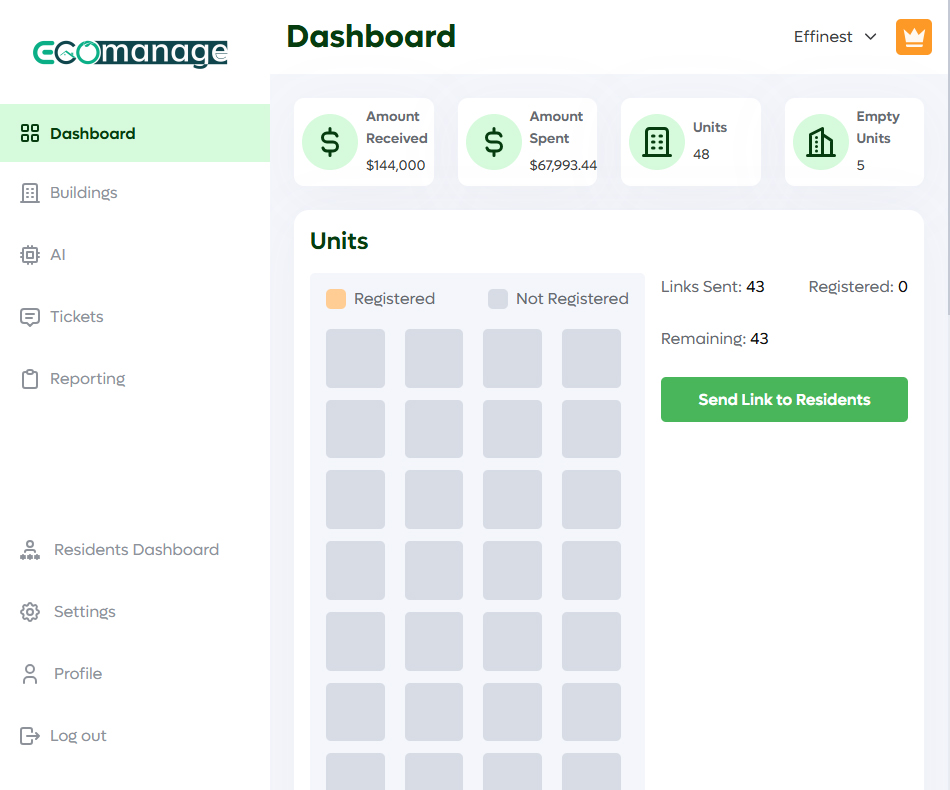Click the Settings gear icon

point(30,612)
